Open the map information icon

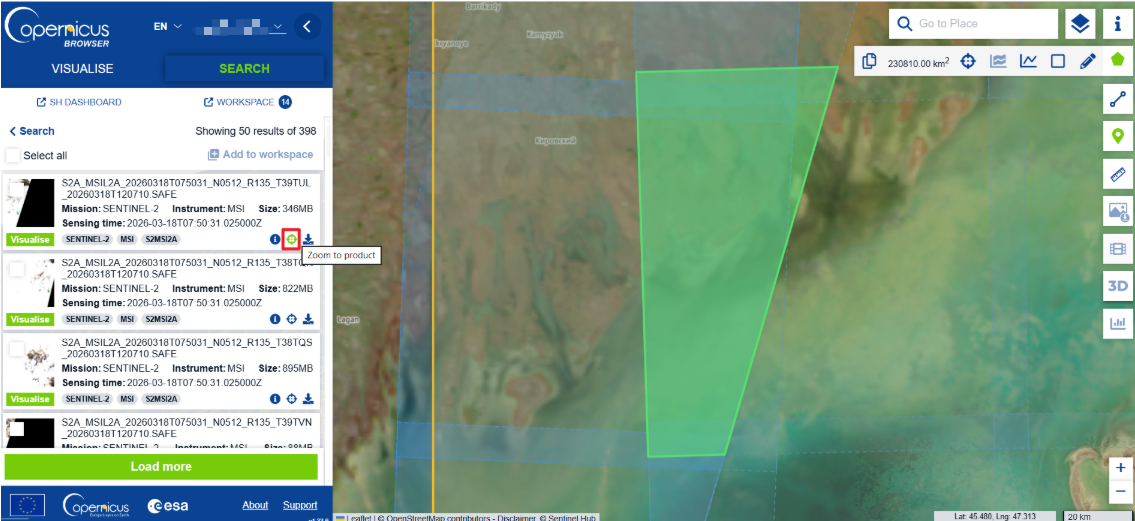[1117, 24]
